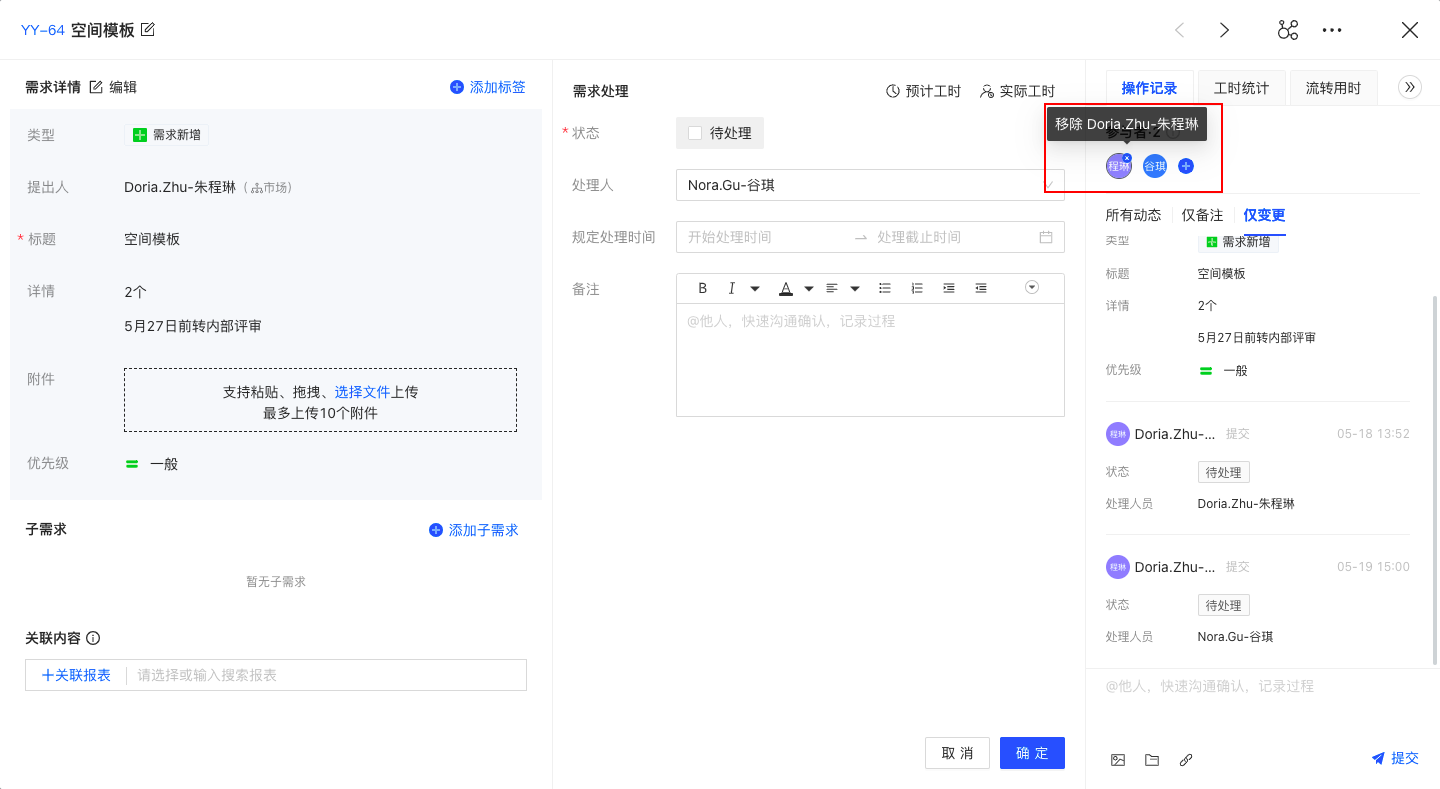Collapse the right panel with double chevron

pos(1410,87)
